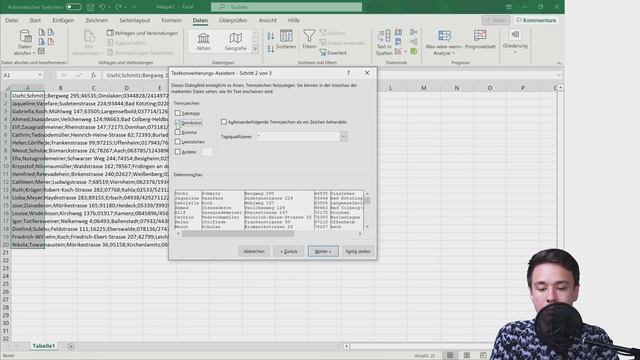Open Quick Access Toolbar customize dropdown
Viewport: 640px width, 360px height.
click(134, 7)
